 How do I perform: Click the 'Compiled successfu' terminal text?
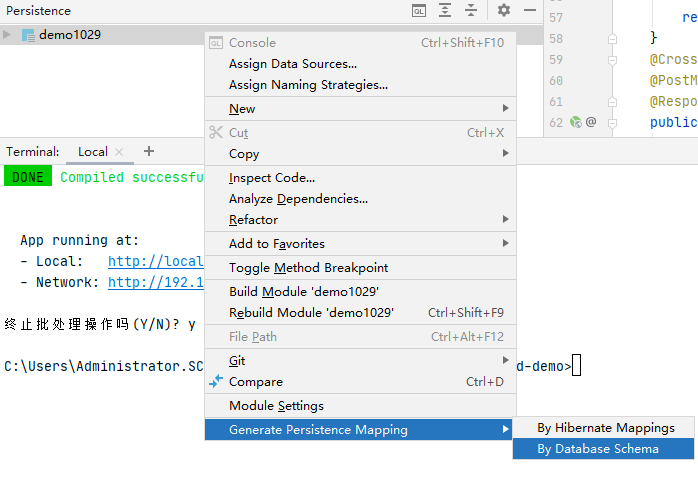tap(132, 177)
